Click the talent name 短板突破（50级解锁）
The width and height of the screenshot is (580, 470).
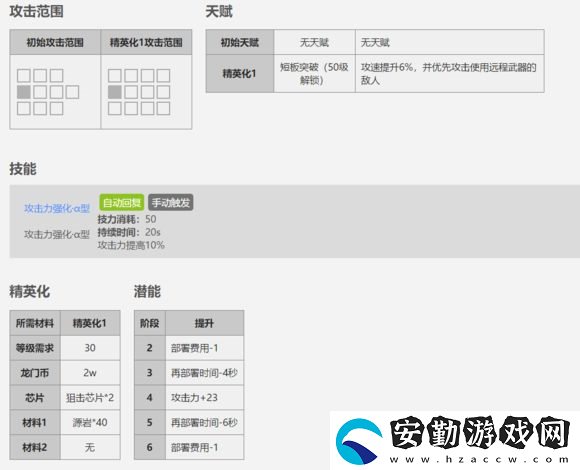[314, 73]
